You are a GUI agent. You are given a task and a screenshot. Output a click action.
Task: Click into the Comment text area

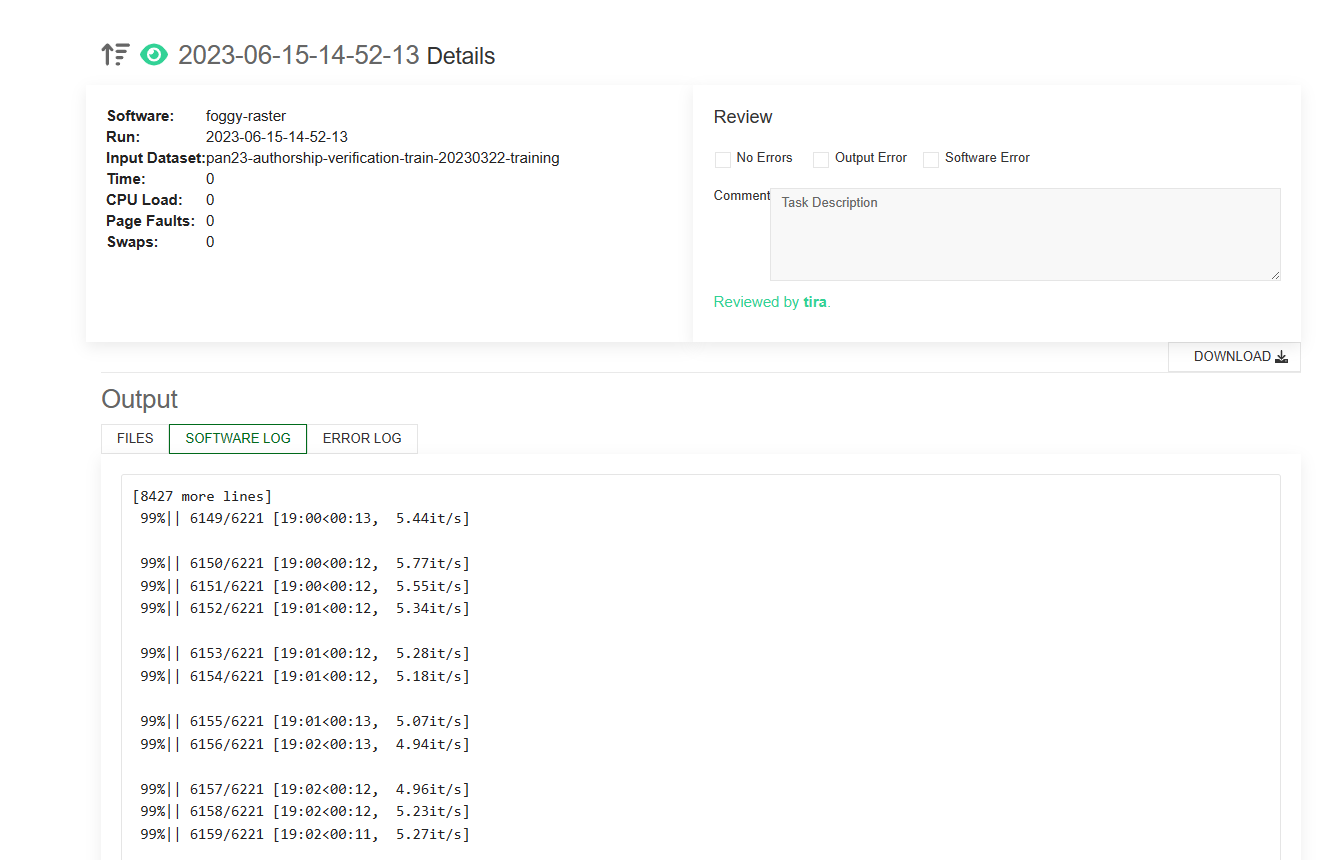(1025, 234)
